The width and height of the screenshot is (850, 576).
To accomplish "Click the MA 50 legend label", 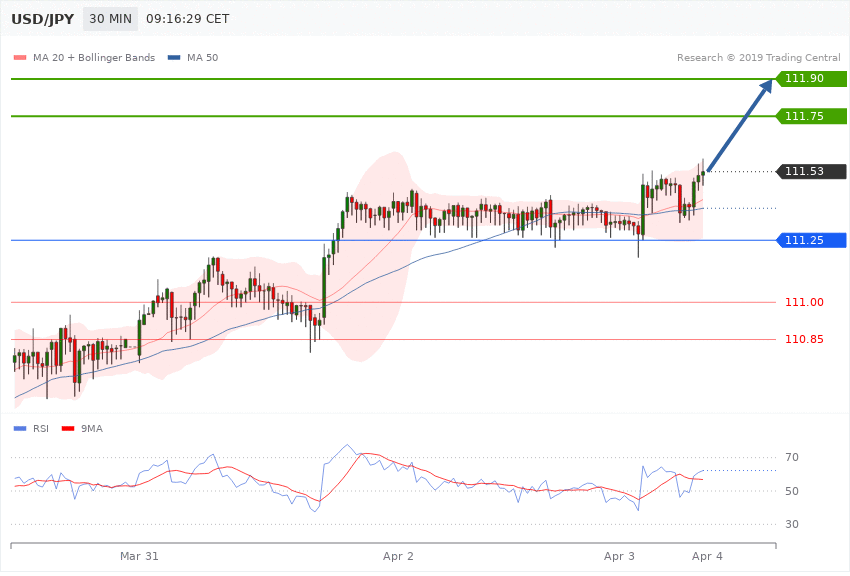I will 202,57.
